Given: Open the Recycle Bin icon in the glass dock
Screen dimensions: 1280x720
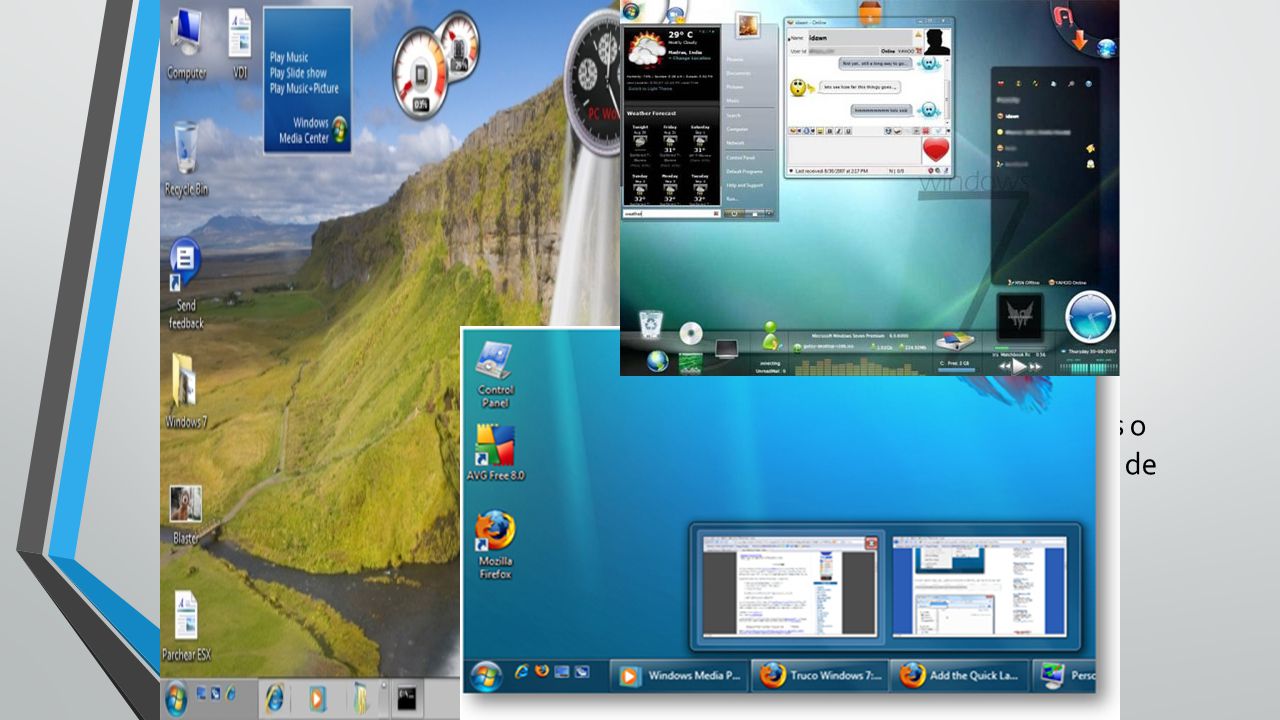Looking at the screenshot, I should (652, 325).
